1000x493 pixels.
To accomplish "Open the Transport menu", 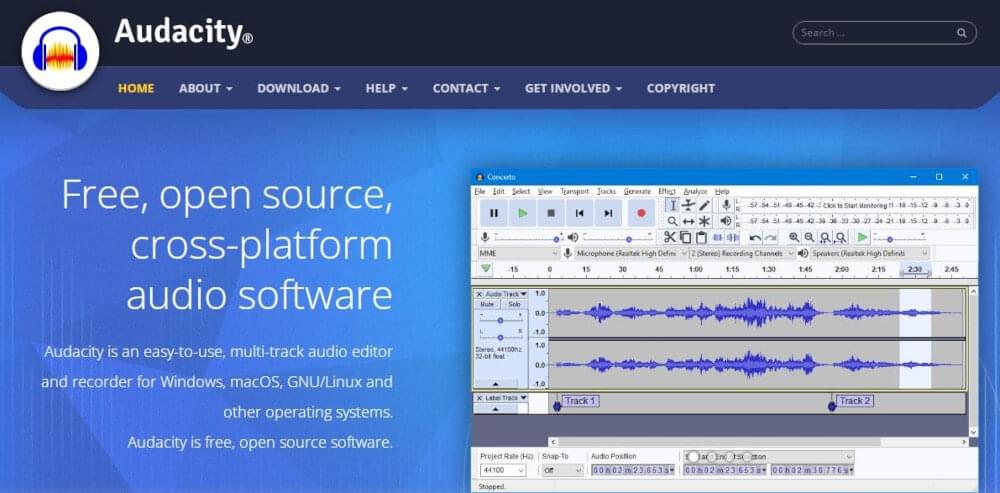I will pos(575,191).
